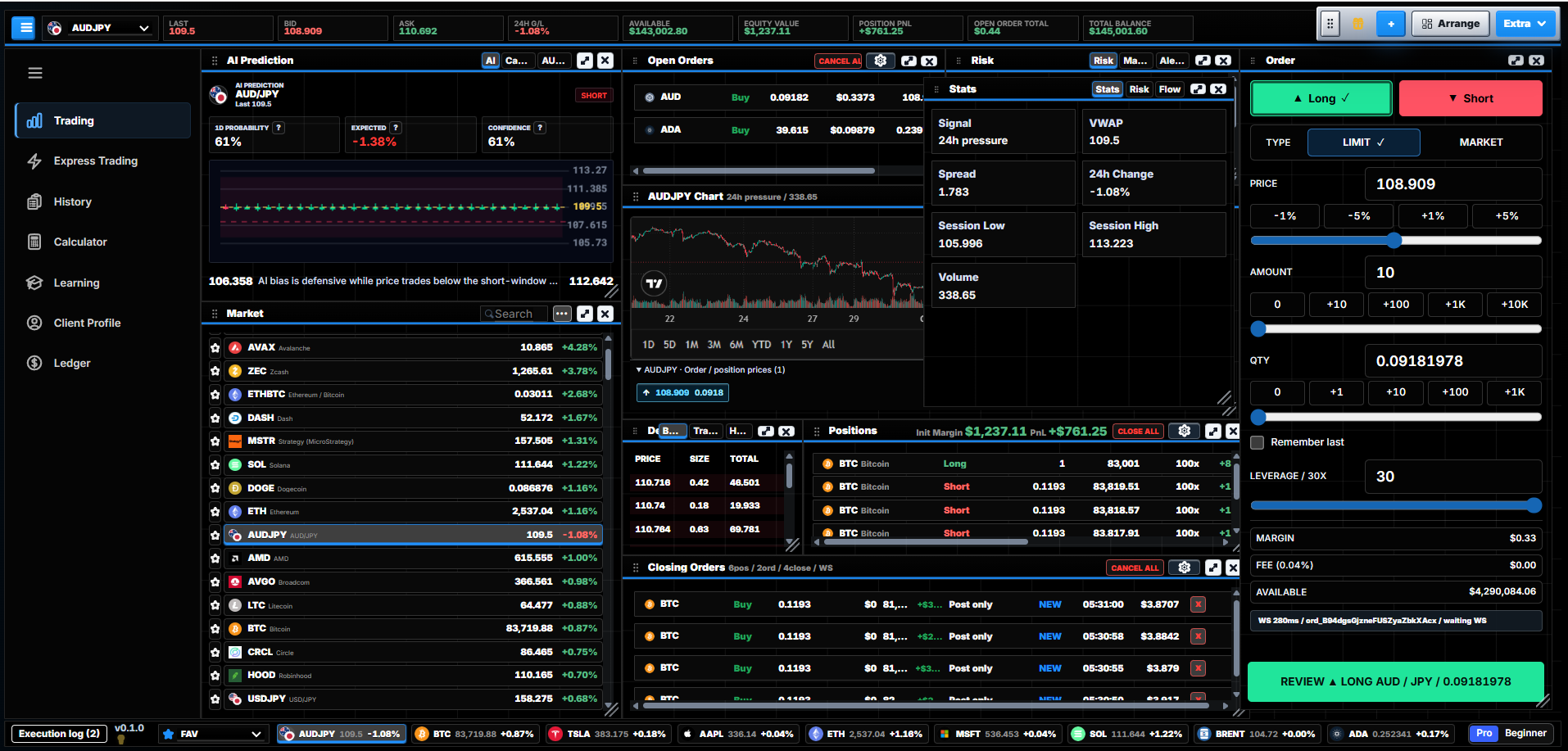Go to the Ledger section

tap(72, 363)
